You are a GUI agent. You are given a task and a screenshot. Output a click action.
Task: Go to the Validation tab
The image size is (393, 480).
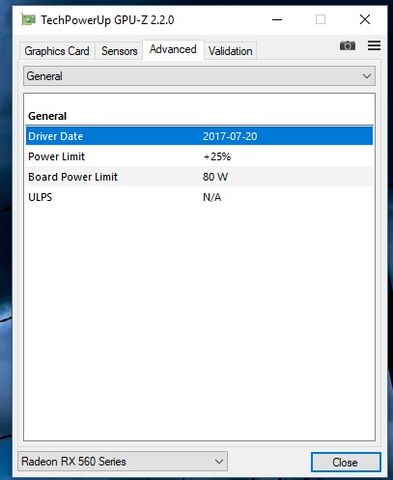(230, 51)
